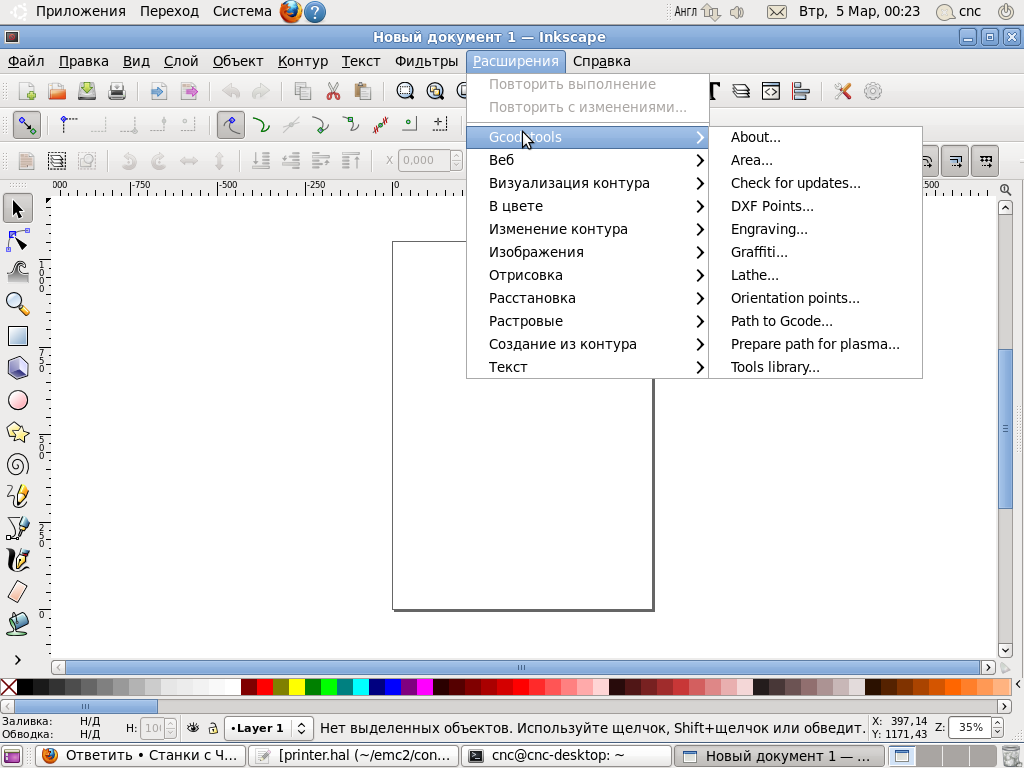Pick the cyan color swatch

coord(360,687)
